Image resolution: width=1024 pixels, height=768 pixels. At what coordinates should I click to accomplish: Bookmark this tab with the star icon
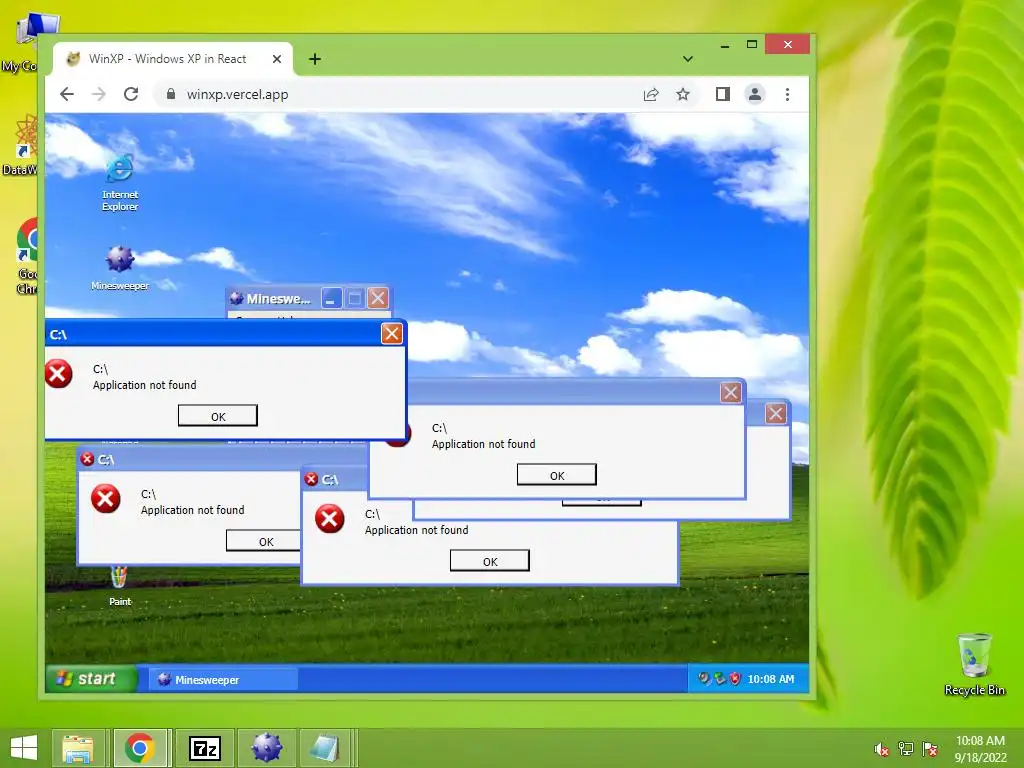pos(682,94)
